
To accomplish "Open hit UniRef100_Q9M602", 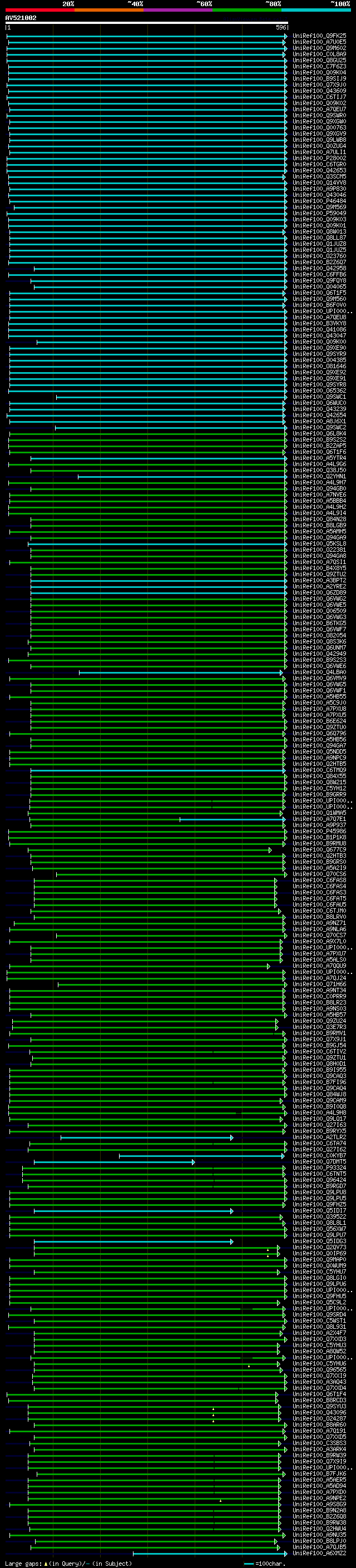I will pyautogui.click(x=319, y=48).
